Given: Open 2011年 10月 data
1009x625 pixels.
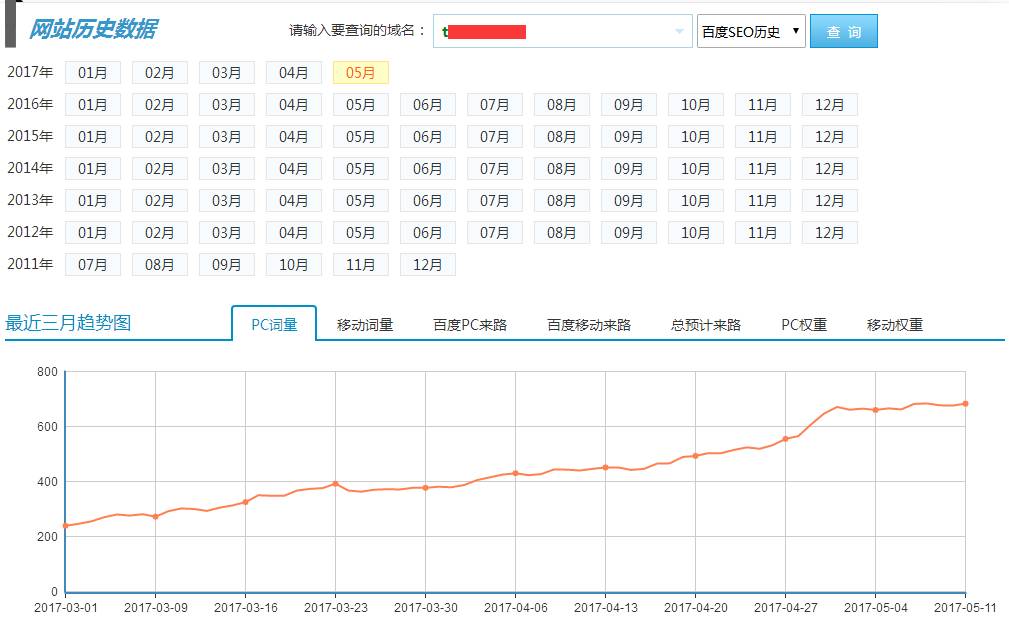Looking at the screenshot, I should point(293,265).
